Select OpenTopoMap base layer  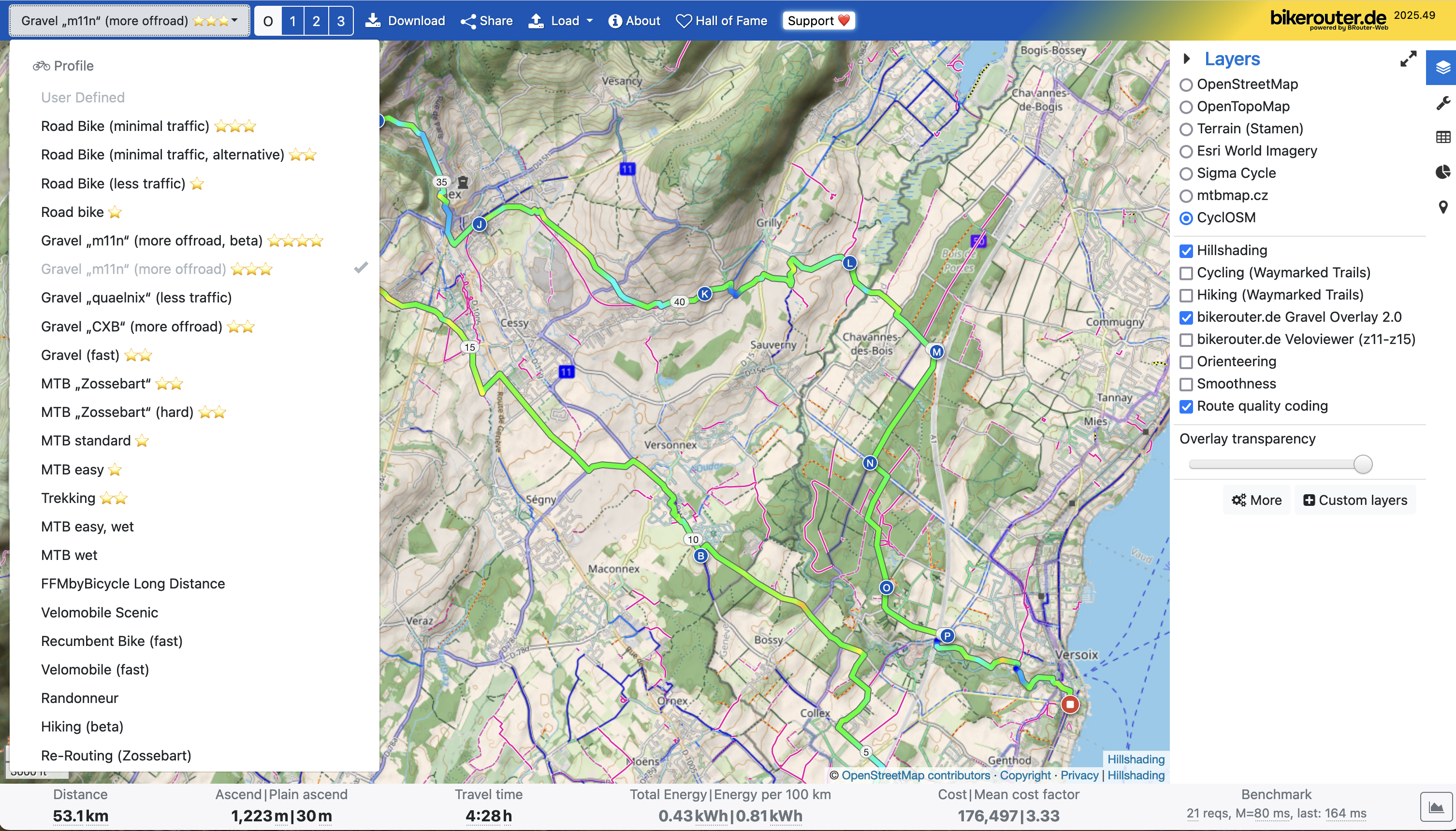click(1186, 107)
